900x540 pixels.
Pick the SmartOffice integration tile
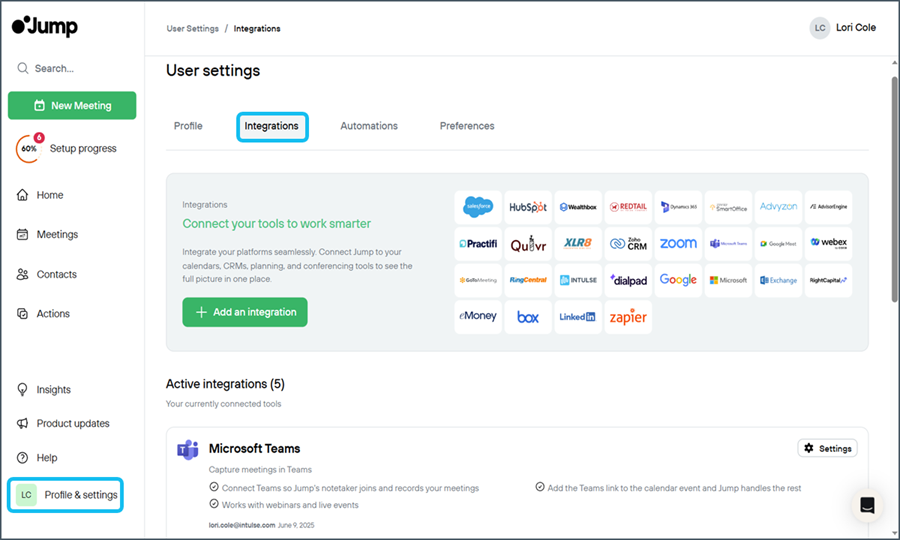(x=728, y=207)
